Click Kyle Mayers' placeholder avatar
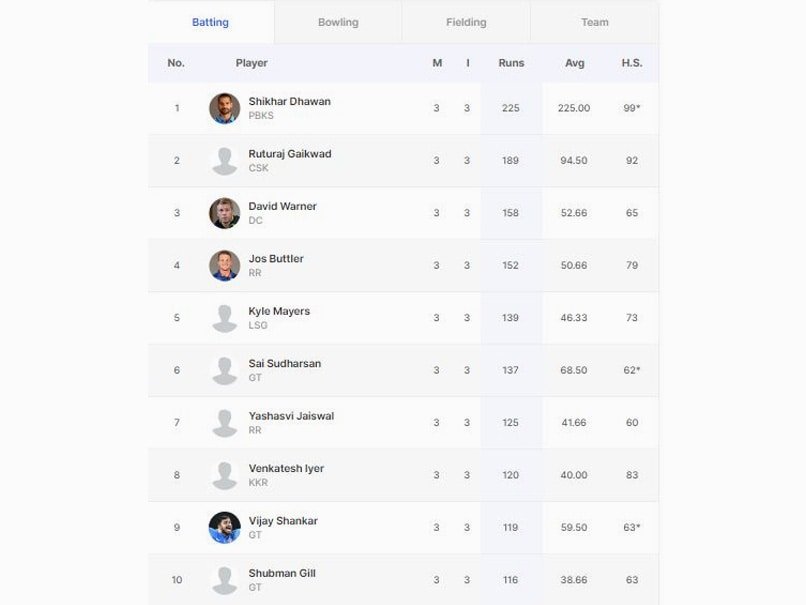 [x=224, y=318]
